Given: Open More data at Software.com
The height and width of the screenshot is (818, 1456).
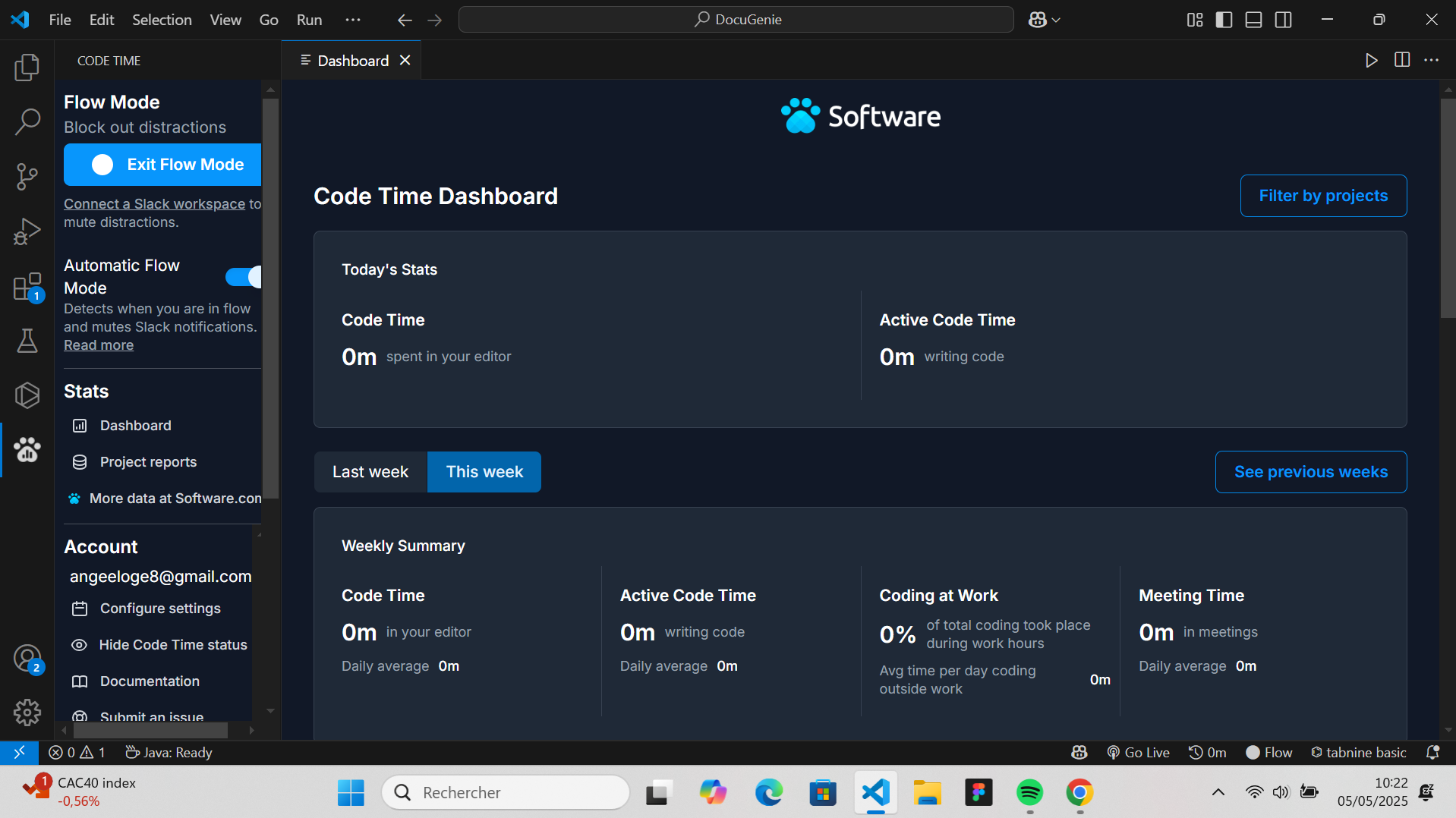Looking at the screenshot, I should tap(165, 499).
